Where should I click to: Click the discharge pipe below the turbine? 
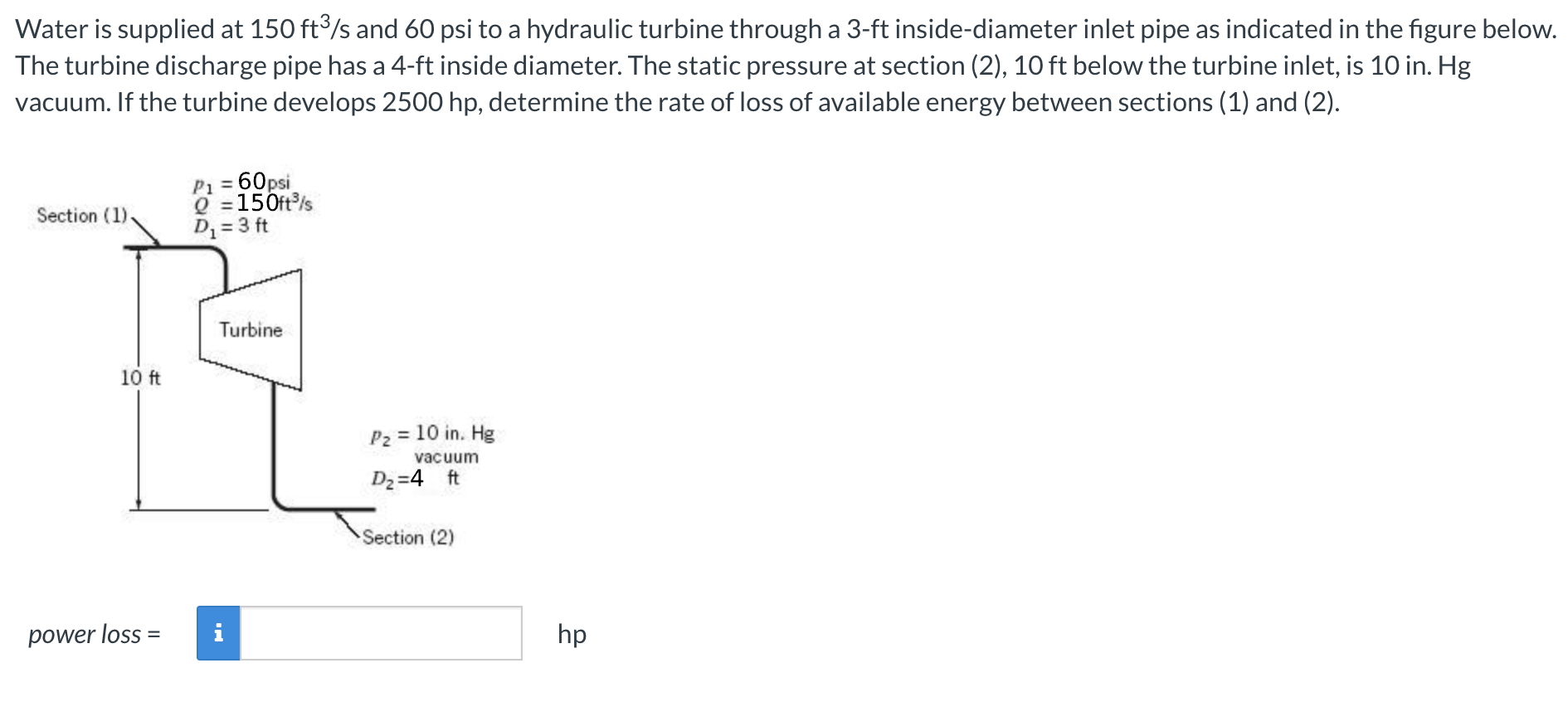pyautogui.click(x=274, y=440)
